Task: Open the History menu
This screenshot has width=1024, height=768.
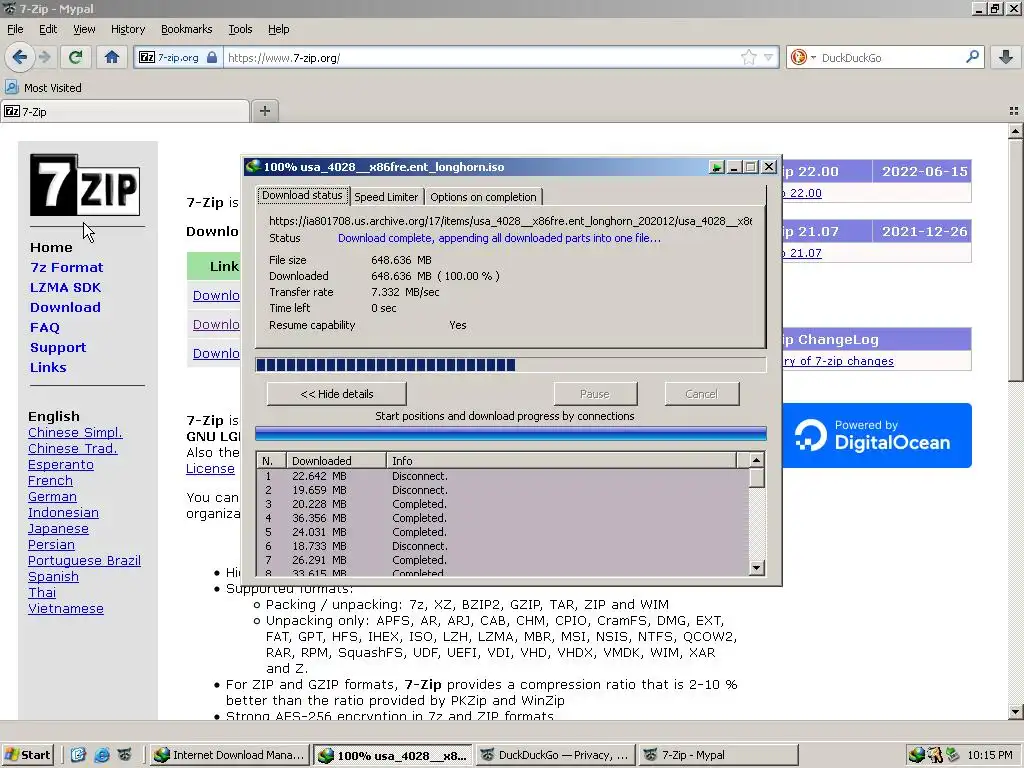Action: (127, 29)
